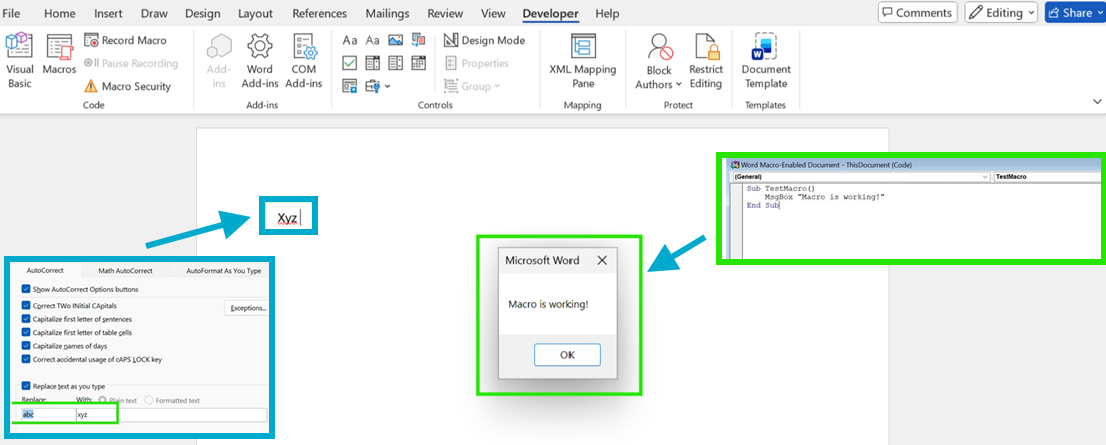Toggle Capitalize first letter of table cells
The width and height of the screenshot is (1106, 445).
pyautogui.click(x=26, y=332)
